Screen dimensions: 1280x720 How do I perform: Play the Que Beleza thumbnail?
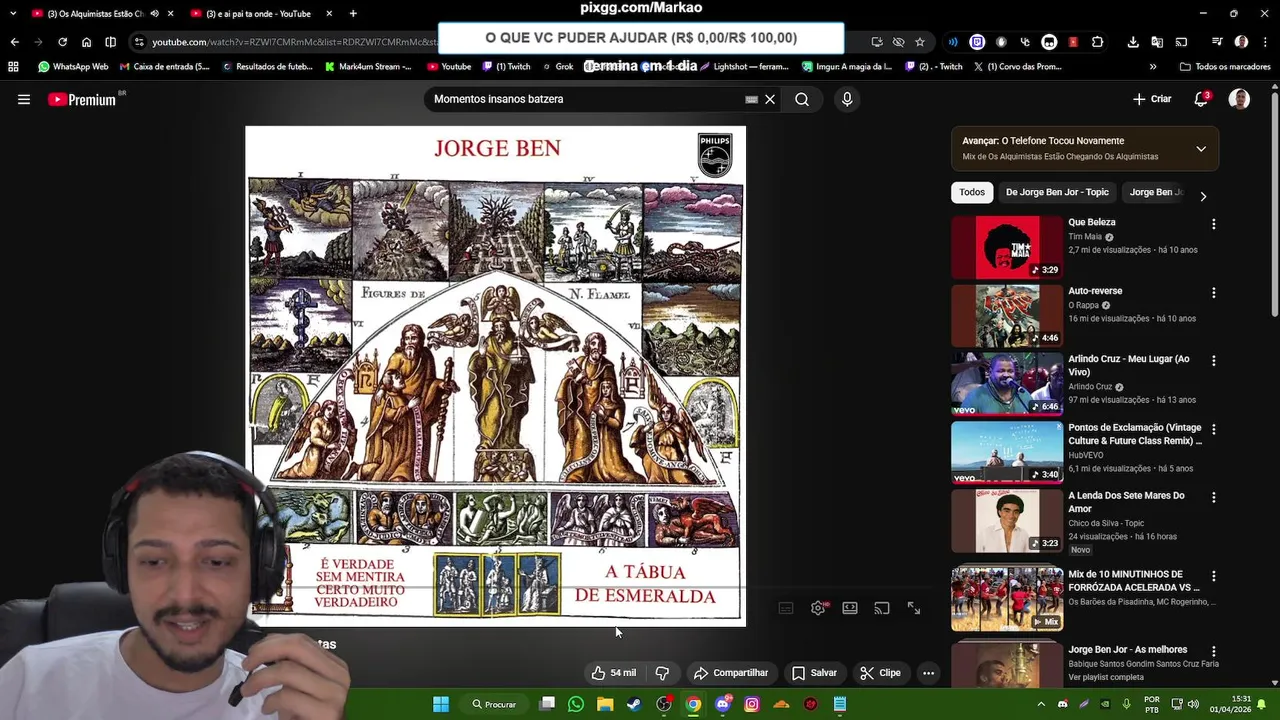pyautogui.click(x=1007, y=247)
